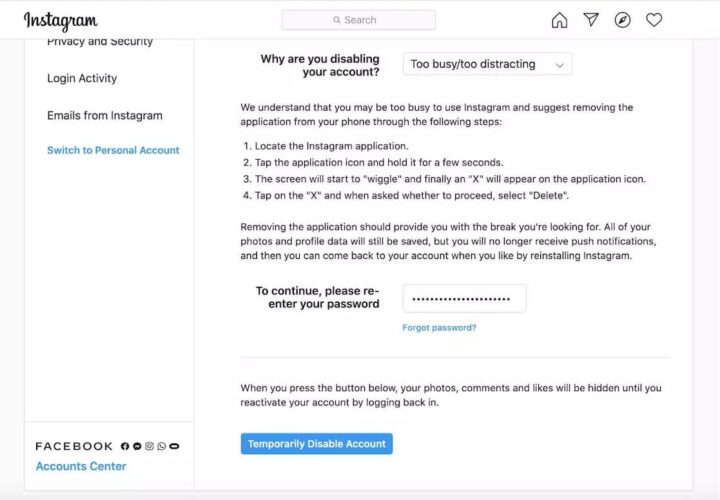720x500 pixels.
Task: Click the WhatsApp icon in the footer
Action: 161,446
